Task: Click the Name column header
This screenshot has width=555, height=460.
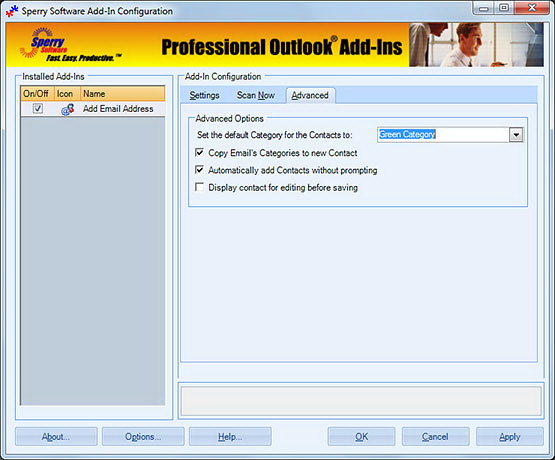Action: point(122,94)
